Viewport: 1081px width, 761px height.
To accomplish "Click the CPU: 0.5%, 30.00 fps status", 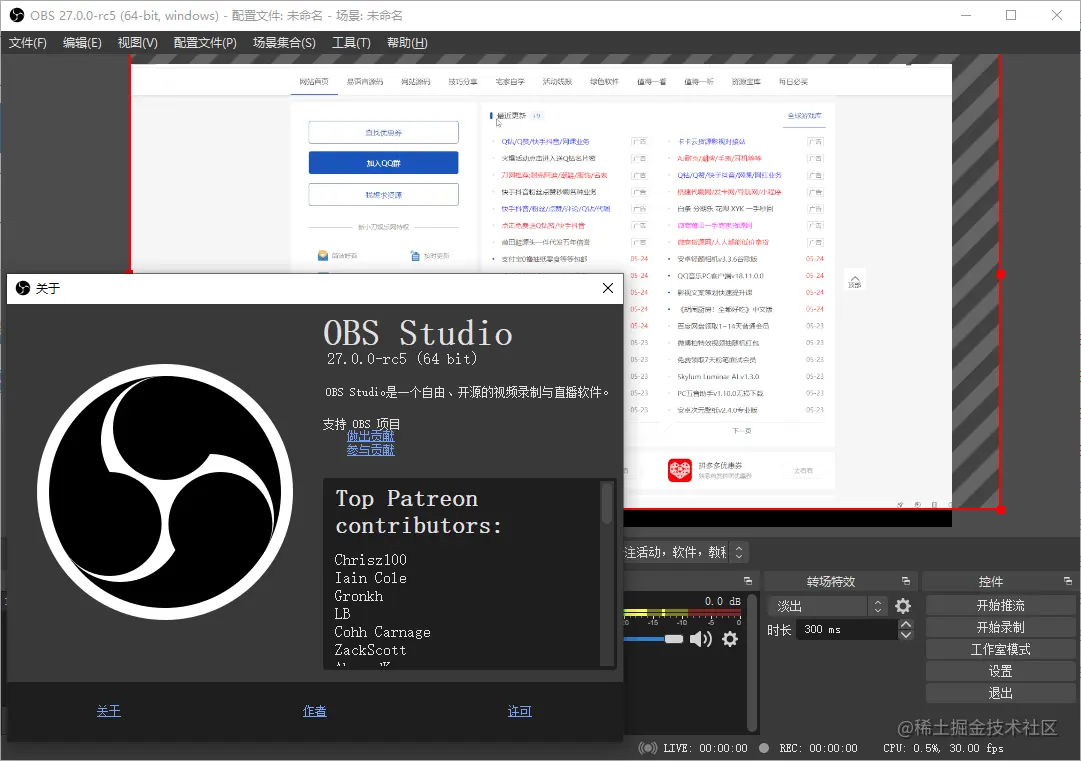I will point(943,748).
